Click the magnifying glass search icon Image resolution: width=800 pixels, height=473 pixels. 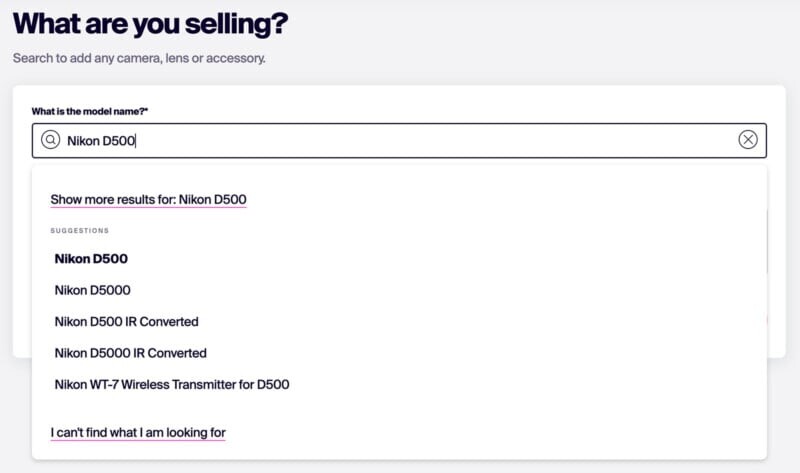point(51,140)
